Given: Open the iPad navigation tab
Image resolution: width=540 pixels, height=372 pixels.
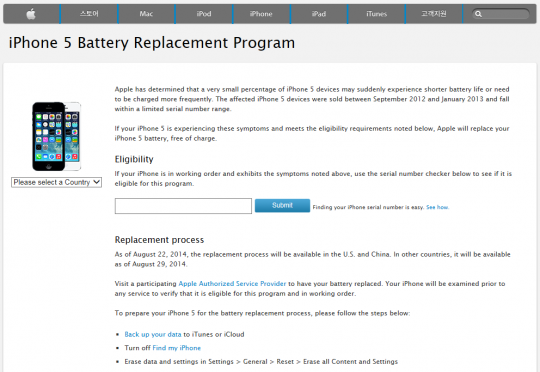Looking at the screenshot, I should 319,14.
